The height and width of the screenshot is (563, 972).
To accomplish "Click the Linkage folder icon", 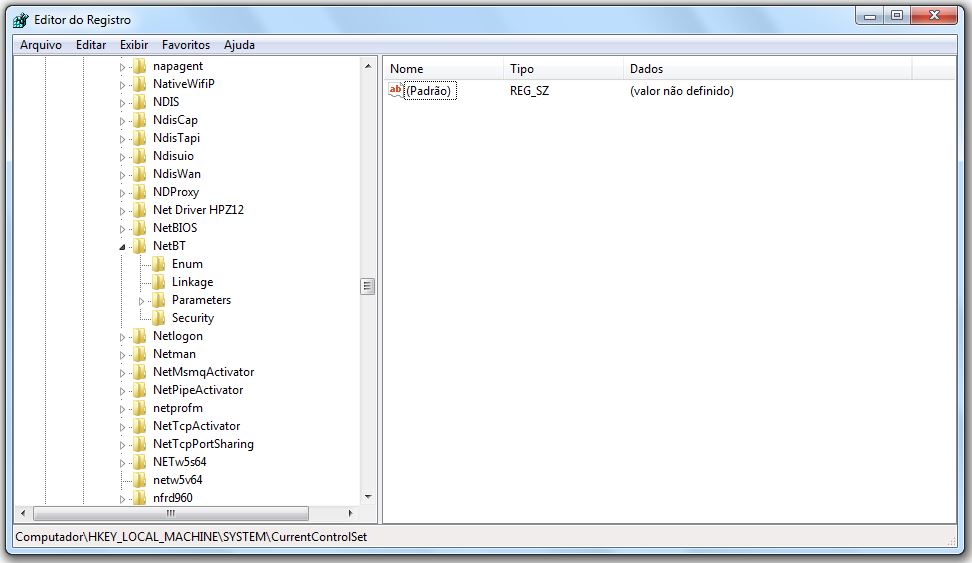I will click(158, 282).
